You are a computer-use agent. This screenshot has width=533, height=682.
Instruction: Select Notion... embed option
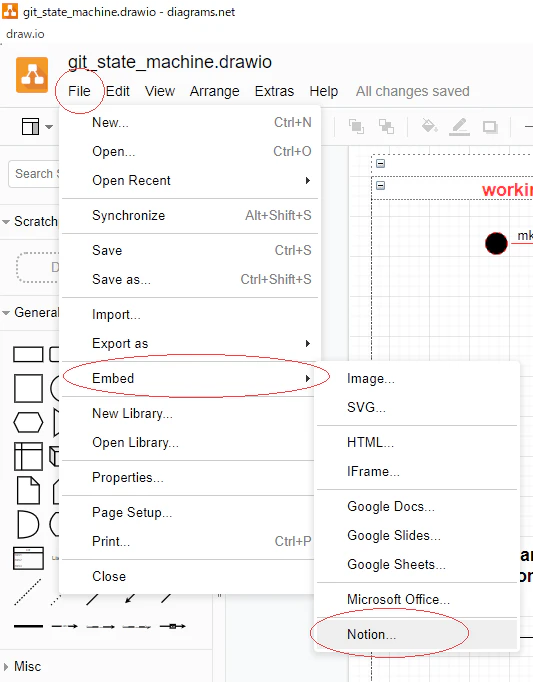click(417, 635)
